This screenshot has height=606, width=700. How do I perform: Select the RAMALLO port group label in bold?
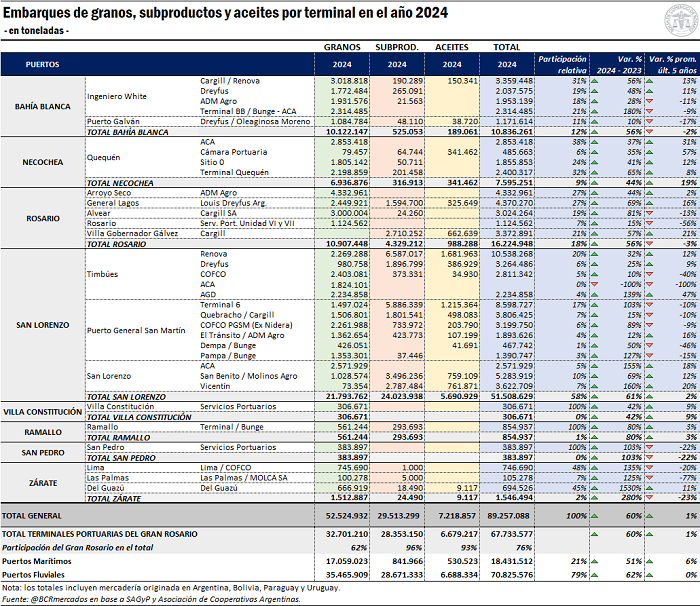(42, 432)
